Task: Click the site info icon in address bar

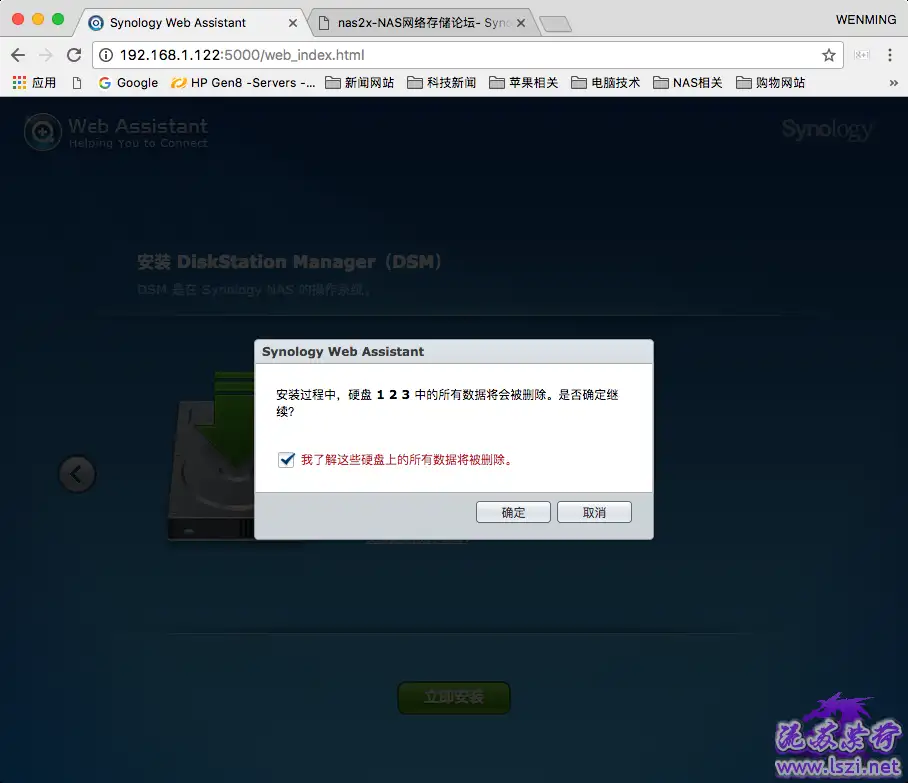Action: coord(105,55)
